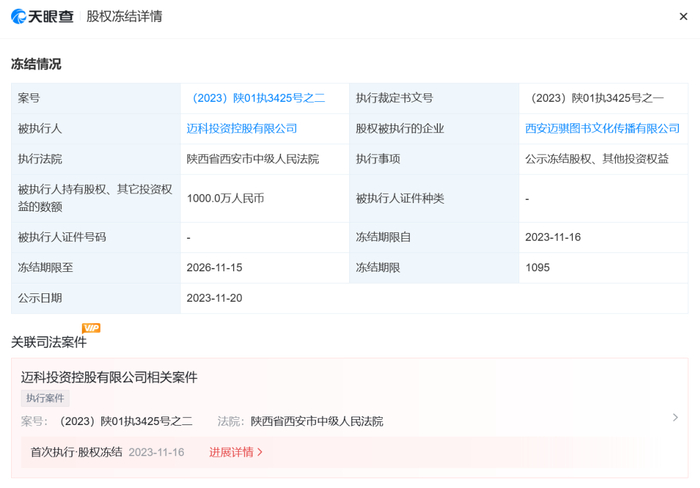Select the 冻结期限自 label
This screenshot has width=700, height=488.
(x=383, y=237)
